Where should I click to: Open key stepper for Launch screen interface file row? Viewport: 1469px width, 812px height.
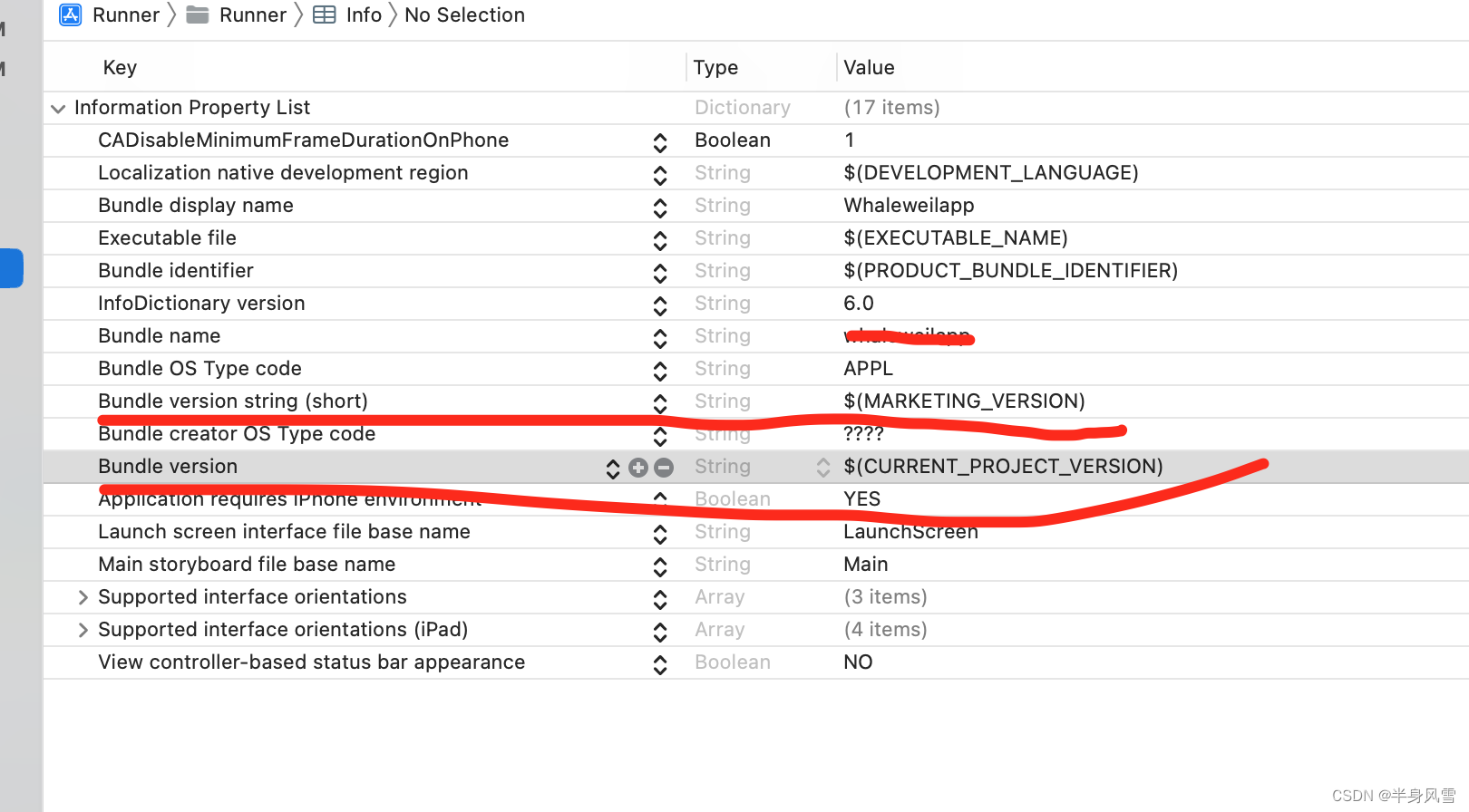pos(660,534)
